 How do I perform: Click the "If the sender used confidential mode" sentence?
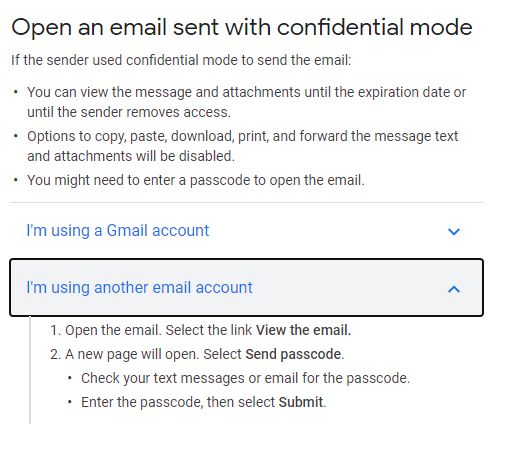point(181,60)
